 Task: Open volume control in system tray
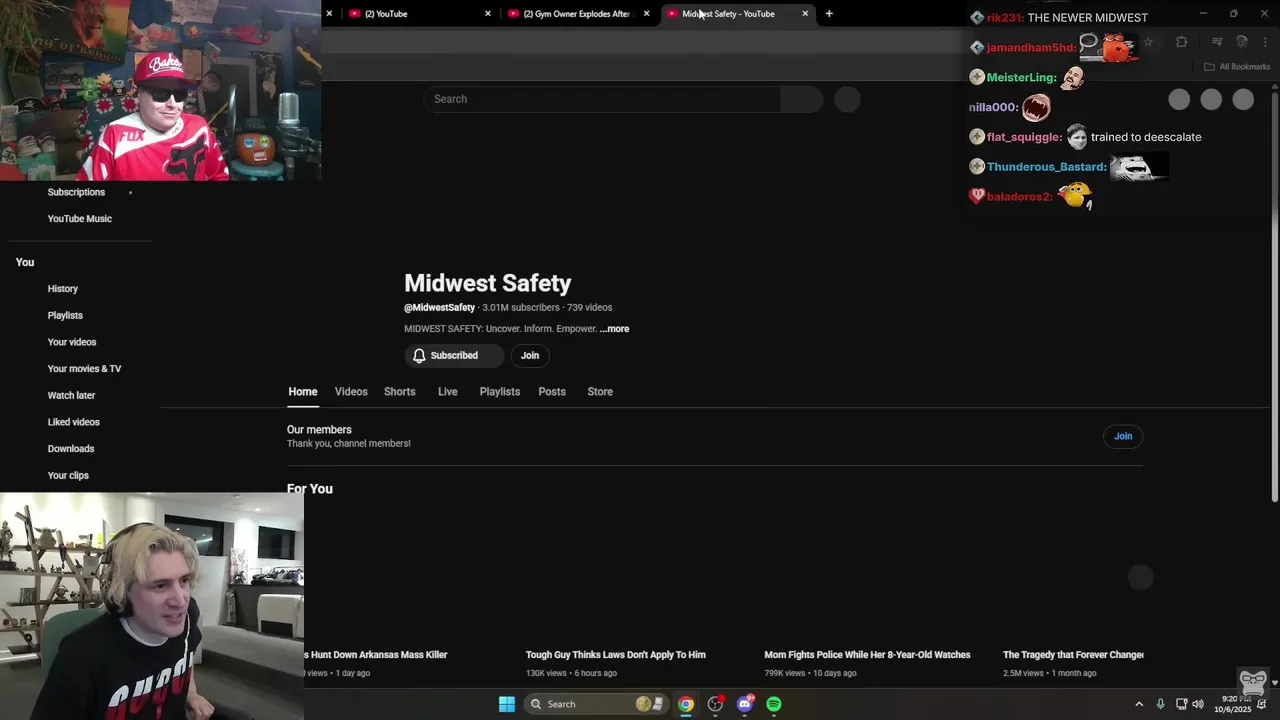tap(1198, 704)
